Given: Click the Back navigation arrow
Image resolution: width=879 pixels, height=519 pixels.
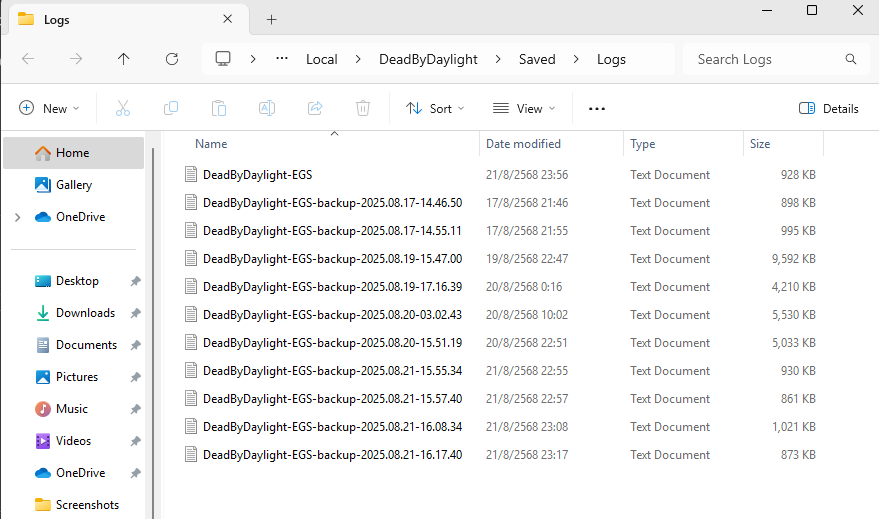Looking at the screenshot, I should (28, 59).
